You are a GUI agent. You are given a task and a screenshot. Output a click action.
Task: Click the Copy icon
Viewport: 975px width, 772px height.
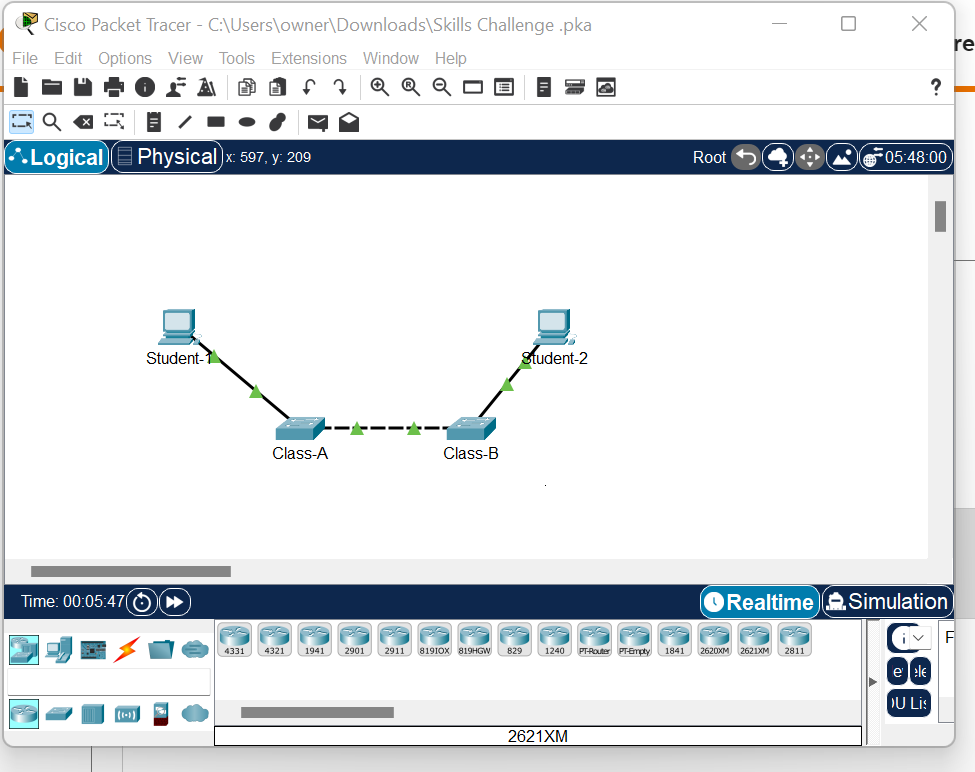click(247, 87)
